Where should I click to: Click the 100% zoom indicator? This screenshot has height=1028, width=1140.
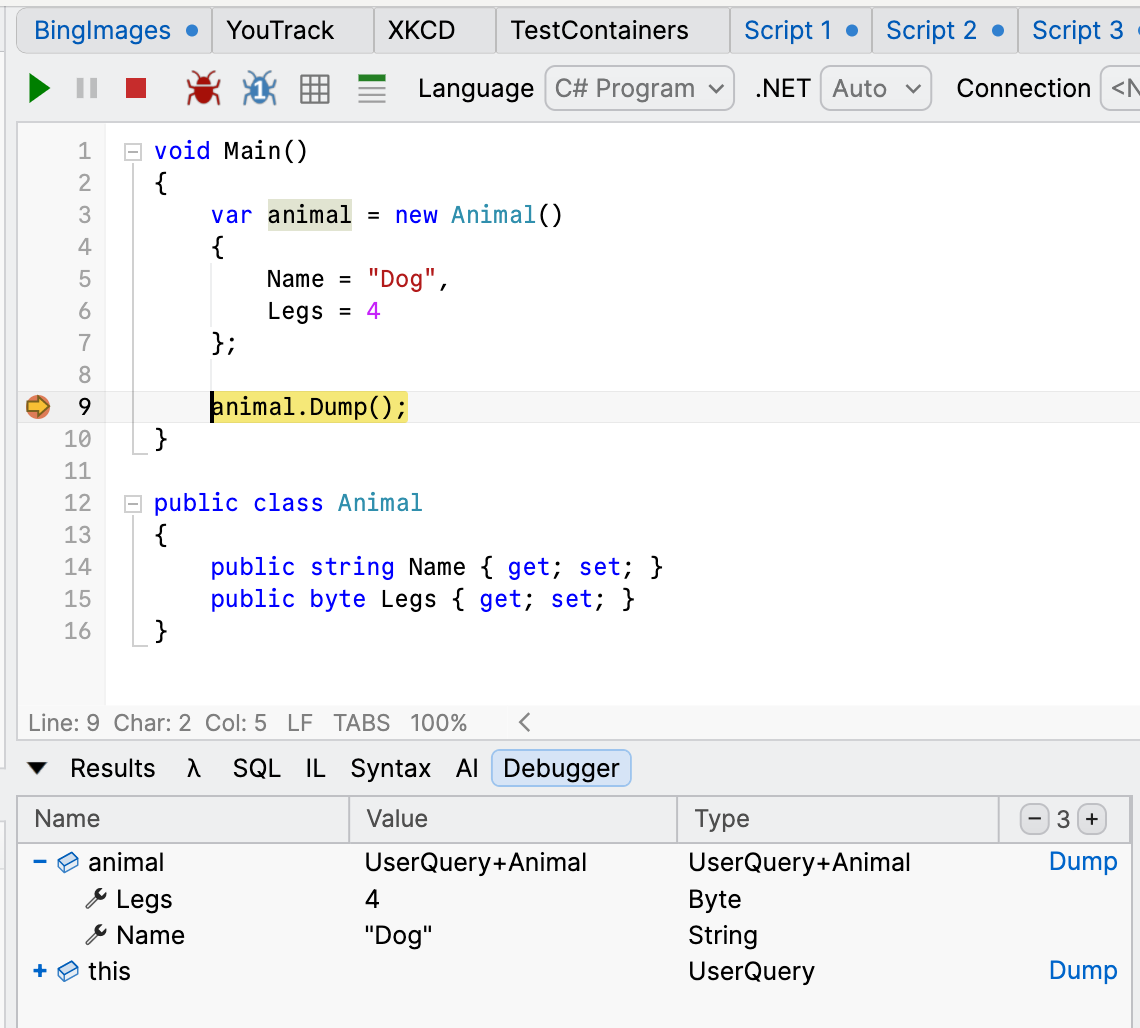(438, 723)
